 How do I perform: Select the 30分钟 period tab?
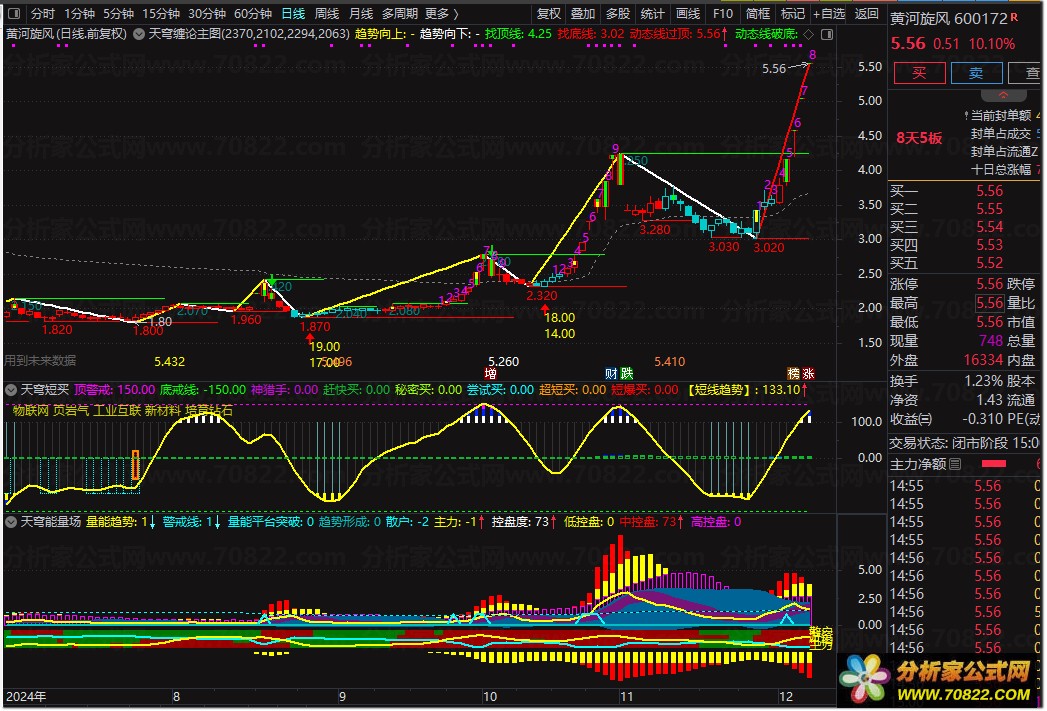tap(206, 13)
